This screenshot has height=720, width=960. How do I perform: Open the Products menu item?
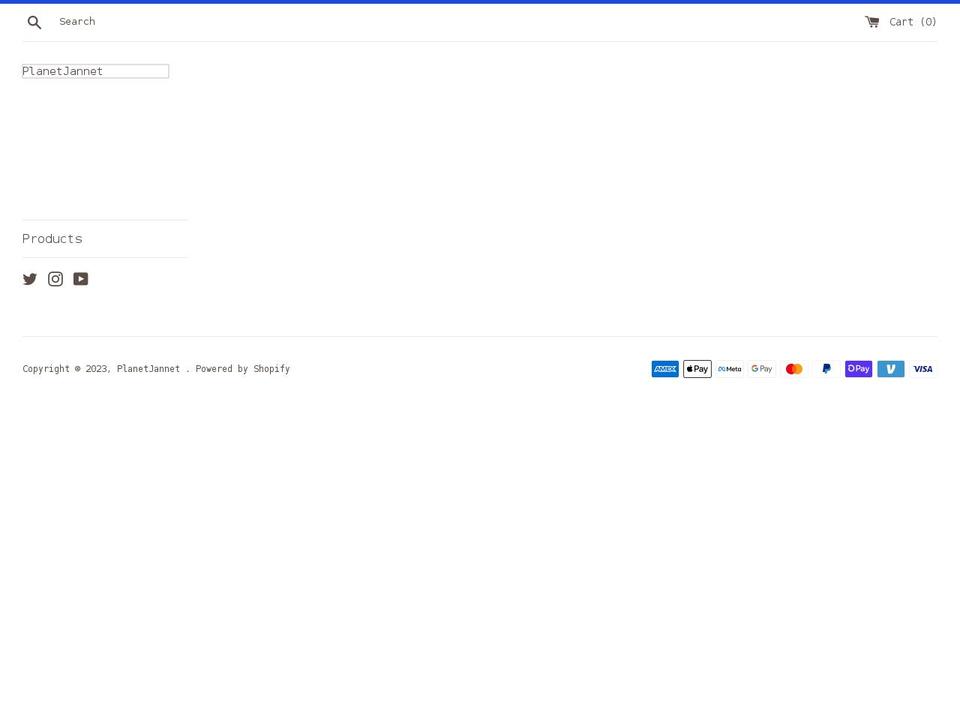tap(52, 239)
